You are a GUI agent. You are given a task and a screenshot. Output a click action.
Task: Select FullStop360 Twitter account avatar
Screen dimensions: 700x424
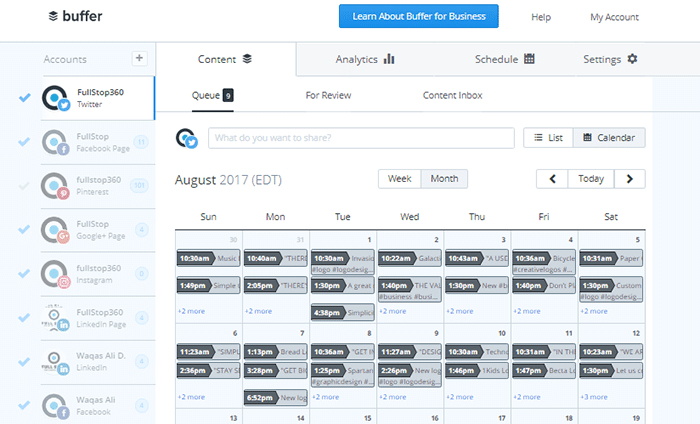(x=55, y=98)
